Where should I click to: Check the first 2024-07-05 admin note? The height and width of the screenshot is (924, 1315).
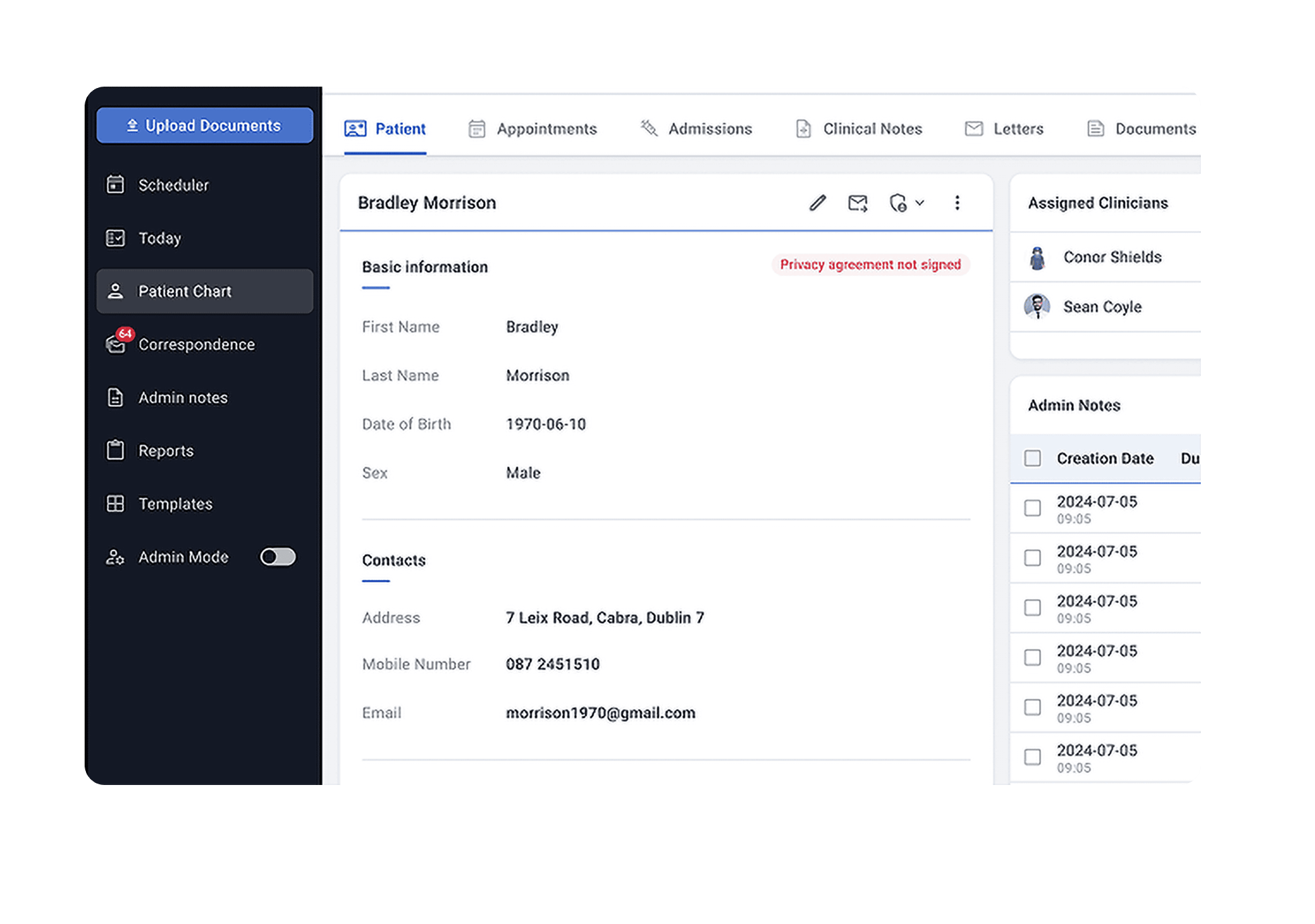(x=1032, y=508)
